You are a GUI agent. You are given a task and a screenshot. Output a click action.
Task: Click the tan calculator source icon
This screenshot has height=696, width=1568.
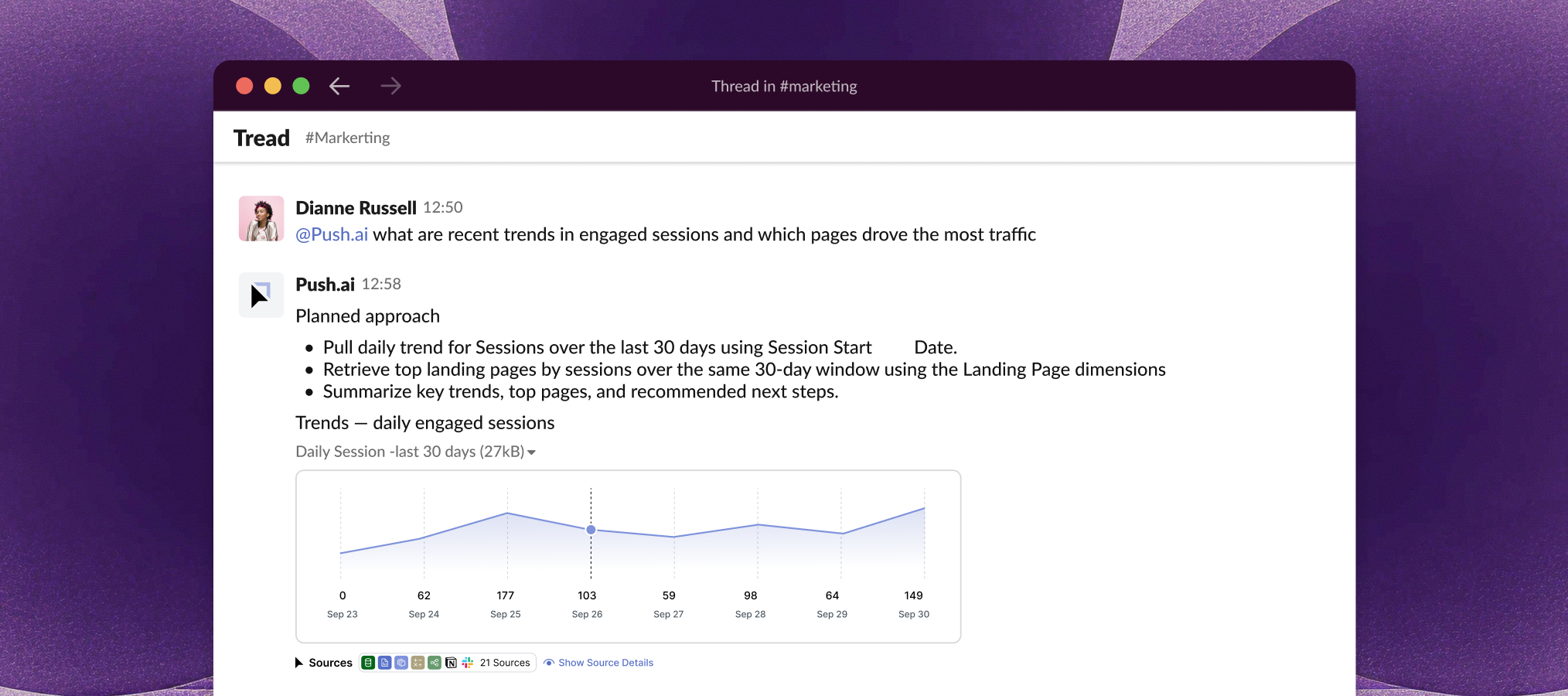[418, 663]
